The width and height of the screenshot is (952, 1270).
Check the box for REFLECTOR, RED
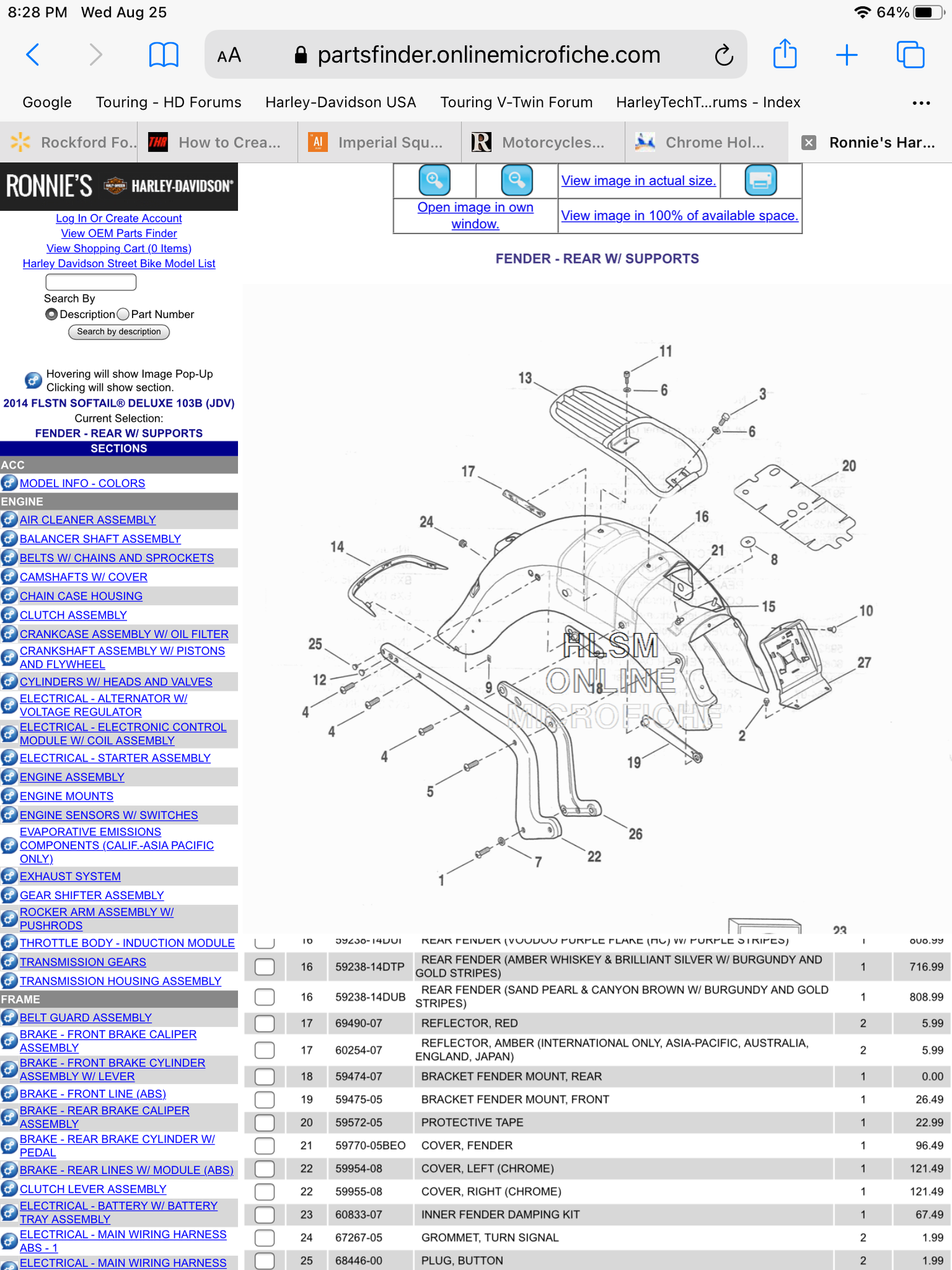coord(265,1023)
